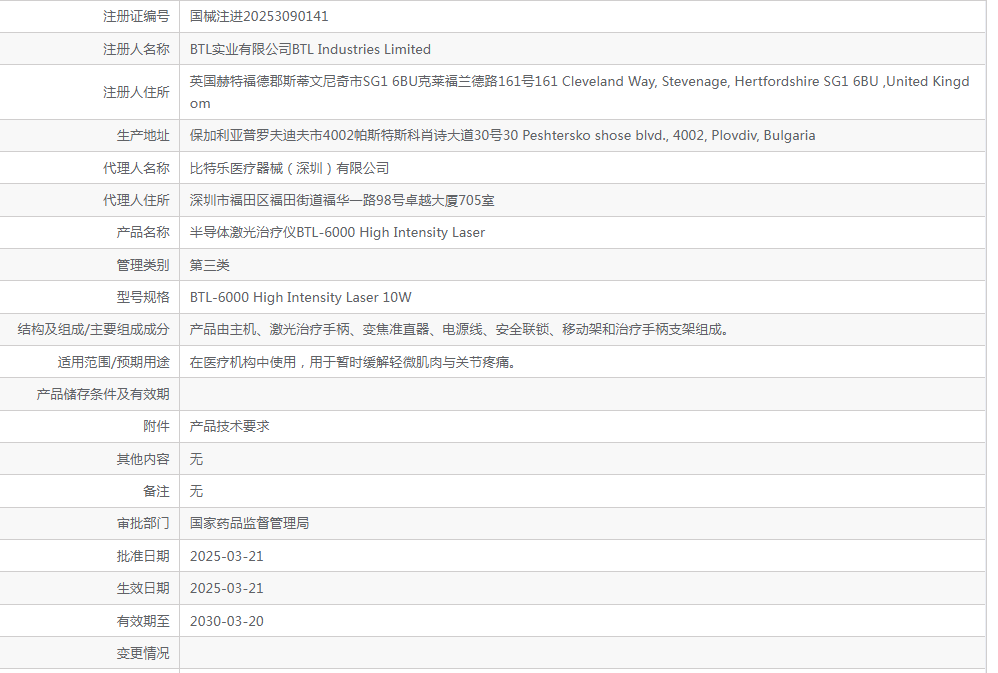Click production address in Plovdiv, Bulgaria

[x=502, y=135]
